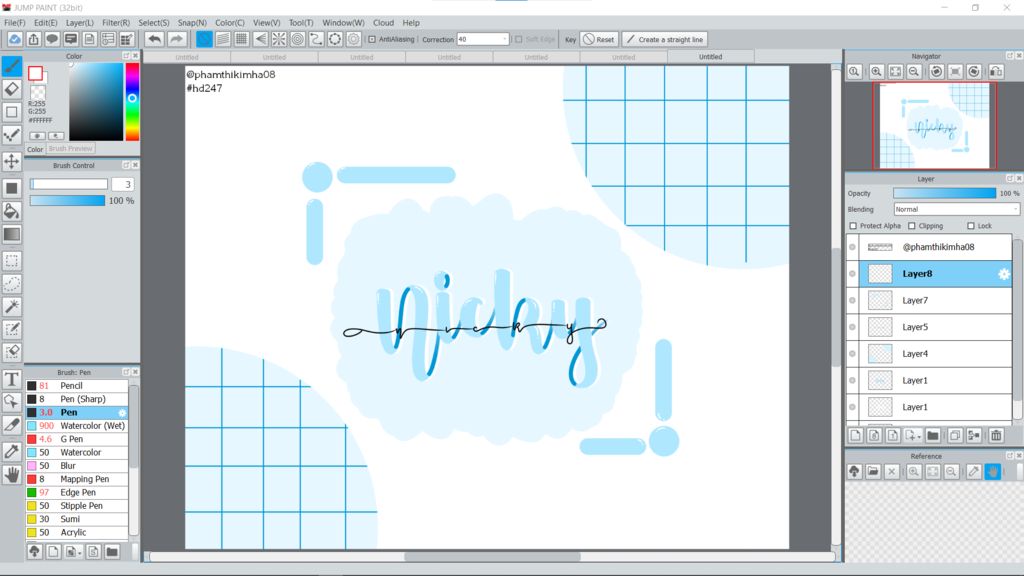Open add-brush dropdown in Brush panel
The width and height of the screenshot is (1024, 576).
coord(80,552)
